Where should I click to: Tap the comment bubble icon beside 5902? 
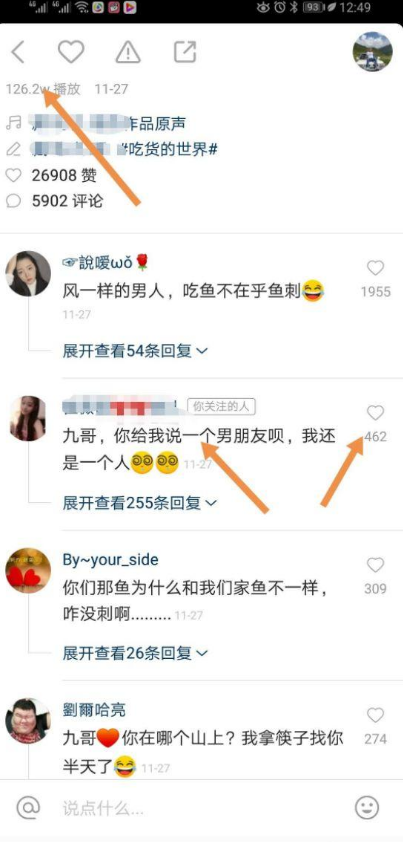point(13,201)
